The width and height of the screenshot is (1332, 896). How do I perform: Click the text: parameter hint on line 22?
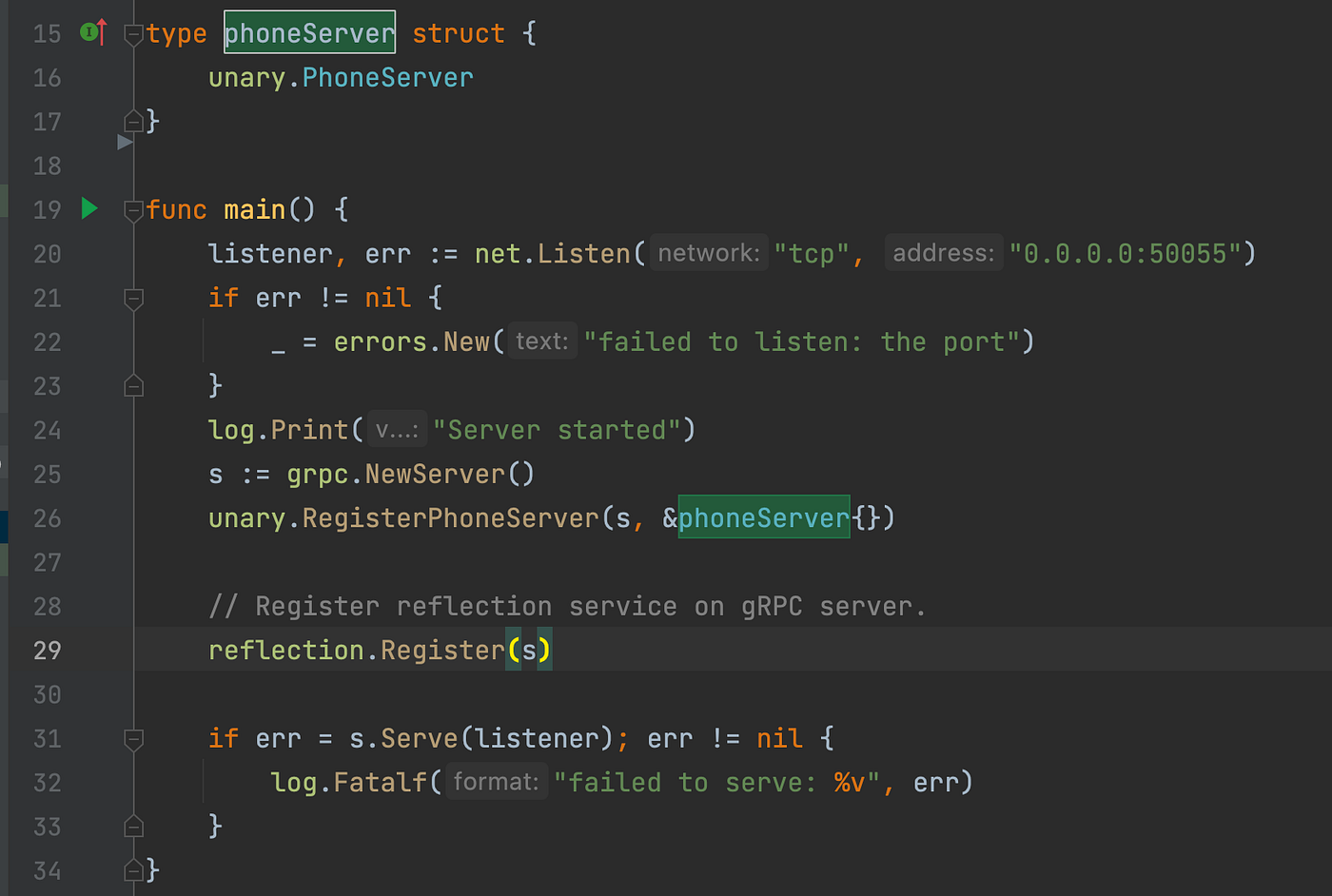(542, 341)
